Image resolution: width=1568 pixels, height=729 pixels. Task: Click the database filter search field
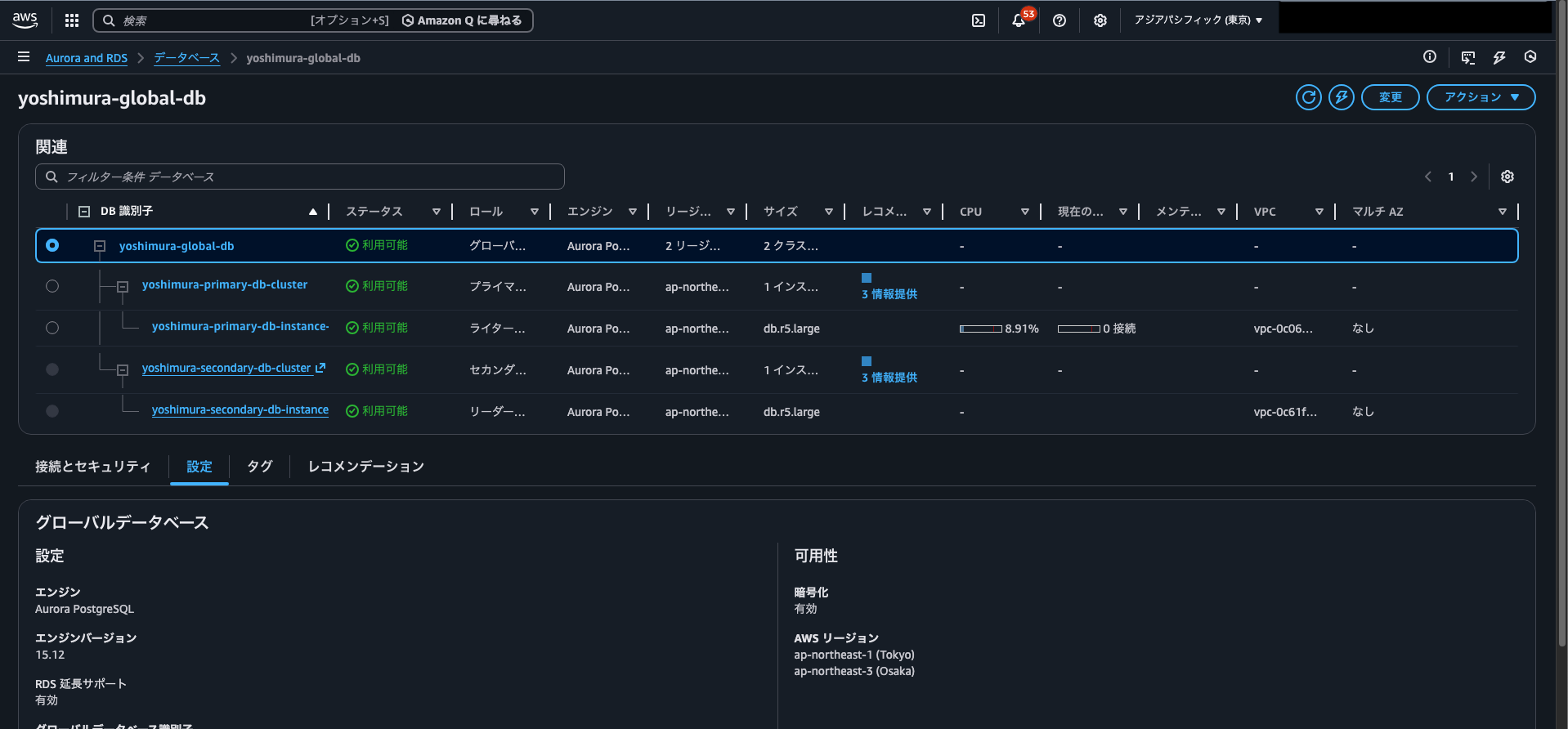coord(299,177)
